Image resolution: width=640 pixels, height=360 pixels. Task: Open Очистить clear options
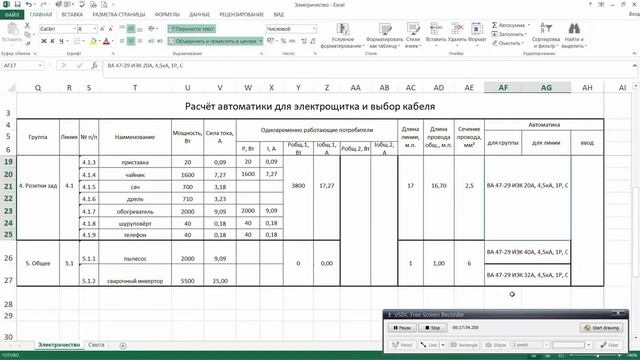click(507, 43)
